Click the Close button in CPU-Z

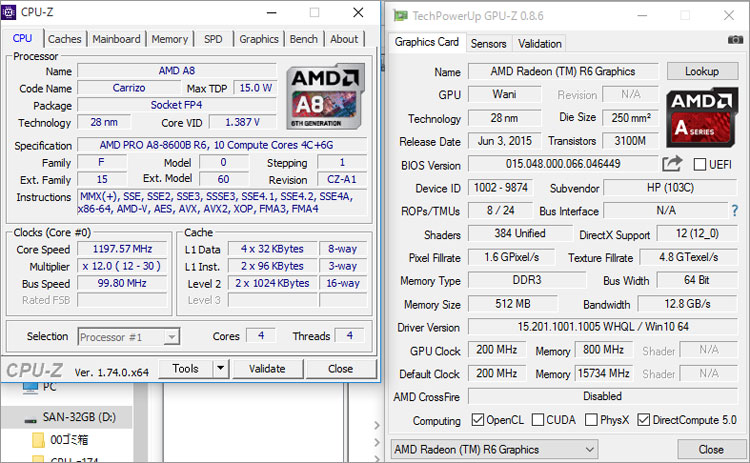pos(341,368)
